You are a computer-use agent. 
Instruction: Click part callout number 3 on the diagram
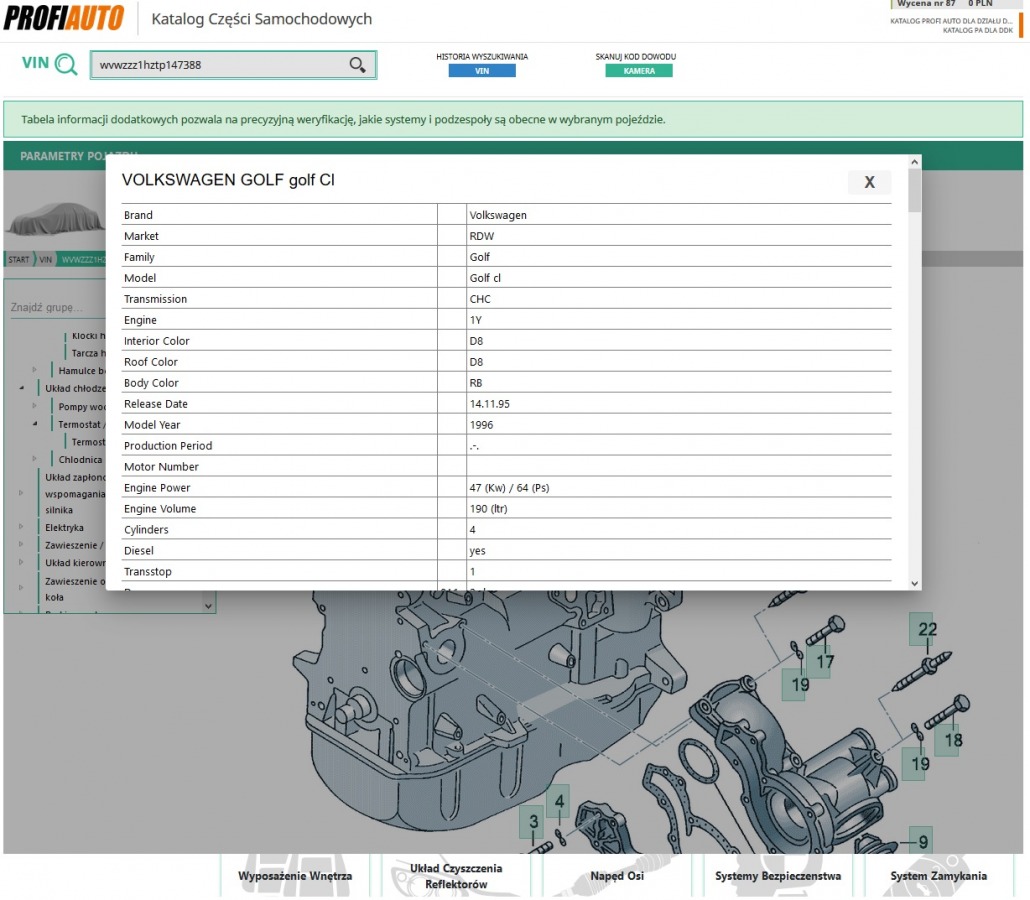tap(533, 821)
